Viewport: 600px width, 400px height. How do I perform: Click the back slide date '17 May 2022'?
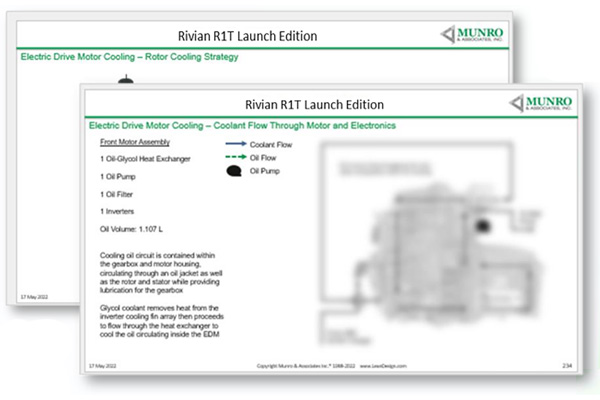click(34, 297)
